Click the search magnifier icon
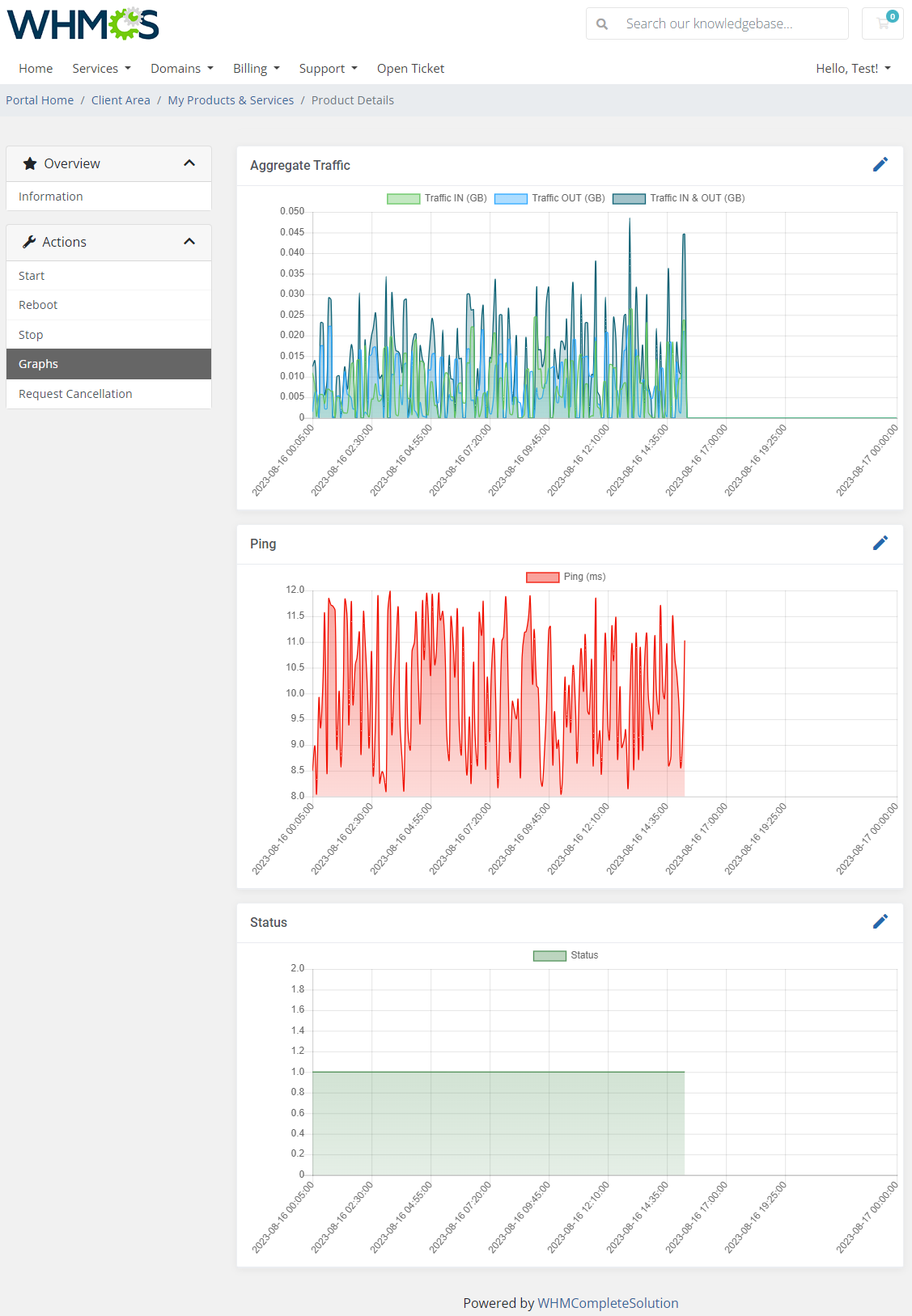The image size is (912, 1316). tap(602, 24)
